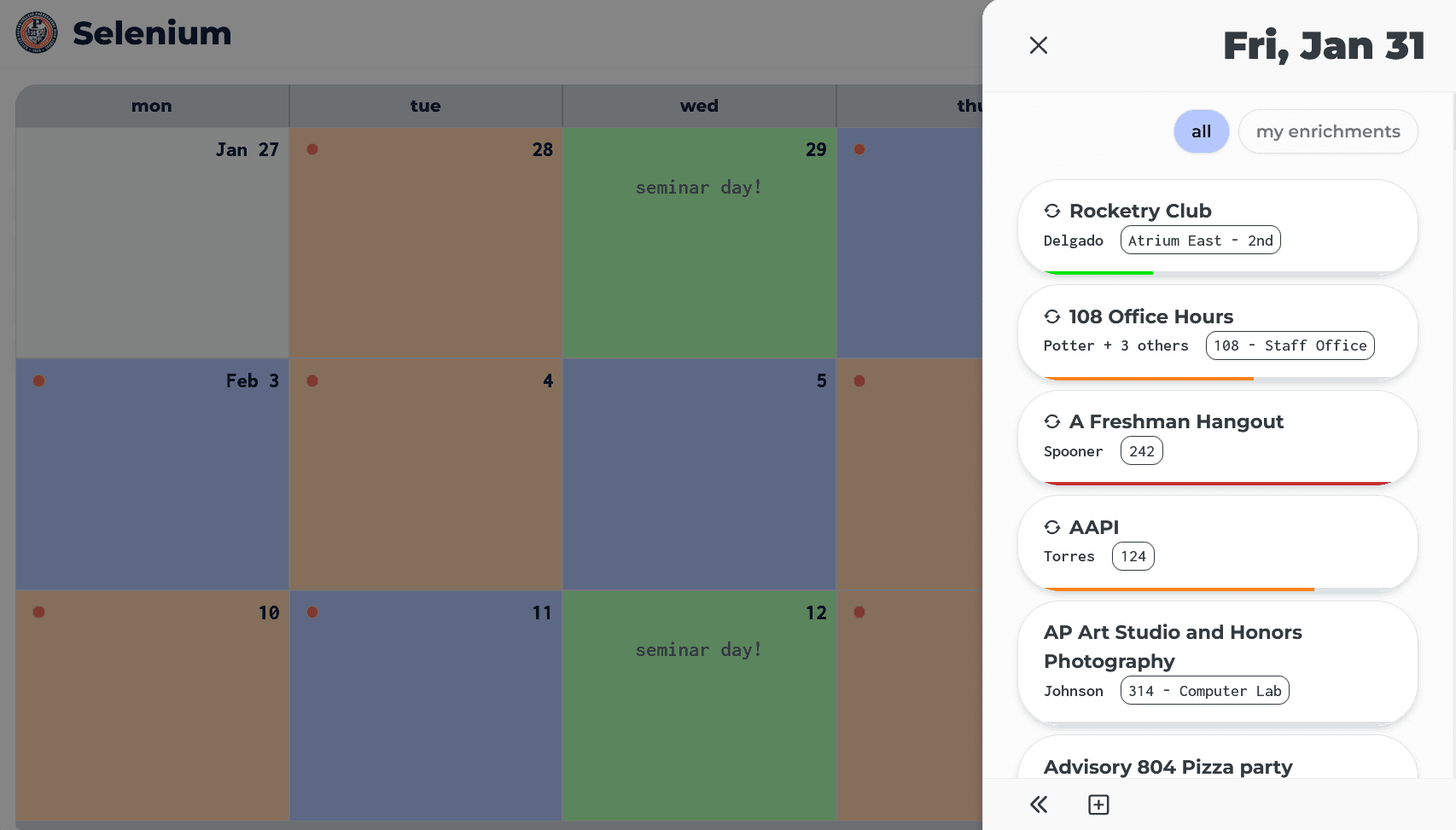Open AP Art Studio and Honors Photography card
This screenshot has width=1456, height=830.
click(x=1217, y=663)
